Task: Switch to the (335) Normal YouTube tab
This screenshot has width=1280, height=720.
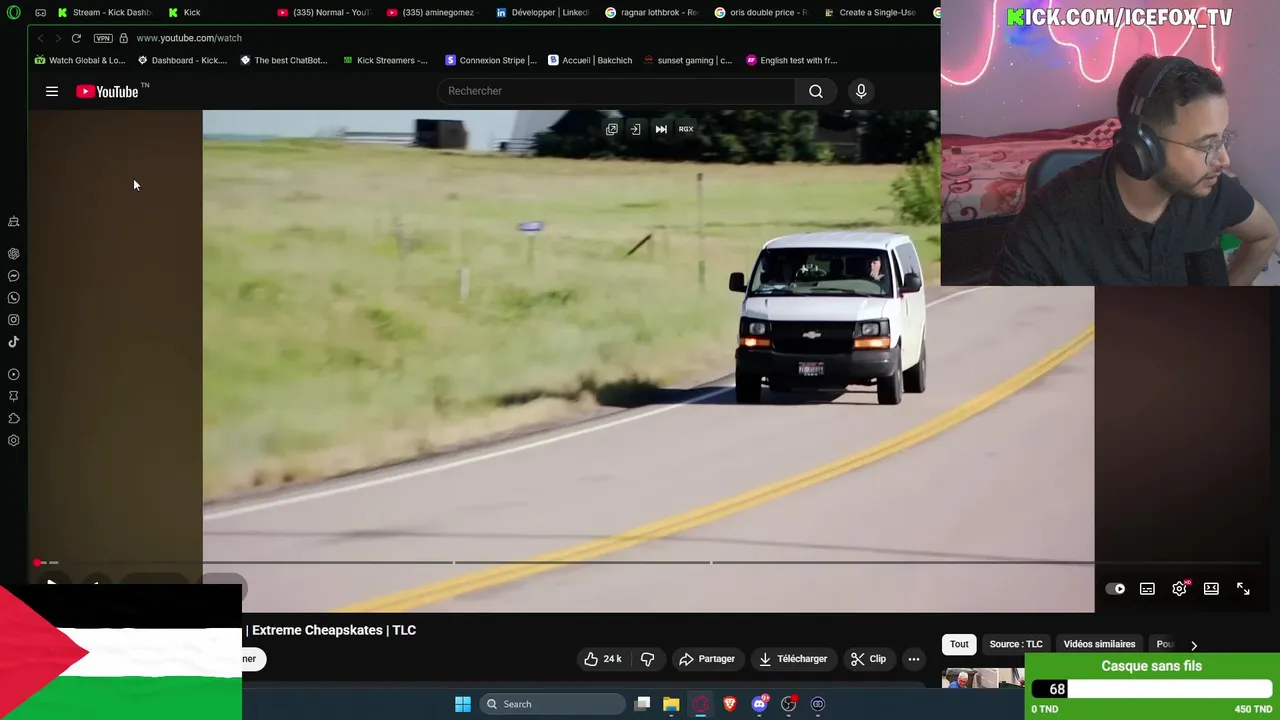Action: click(323, 12)
